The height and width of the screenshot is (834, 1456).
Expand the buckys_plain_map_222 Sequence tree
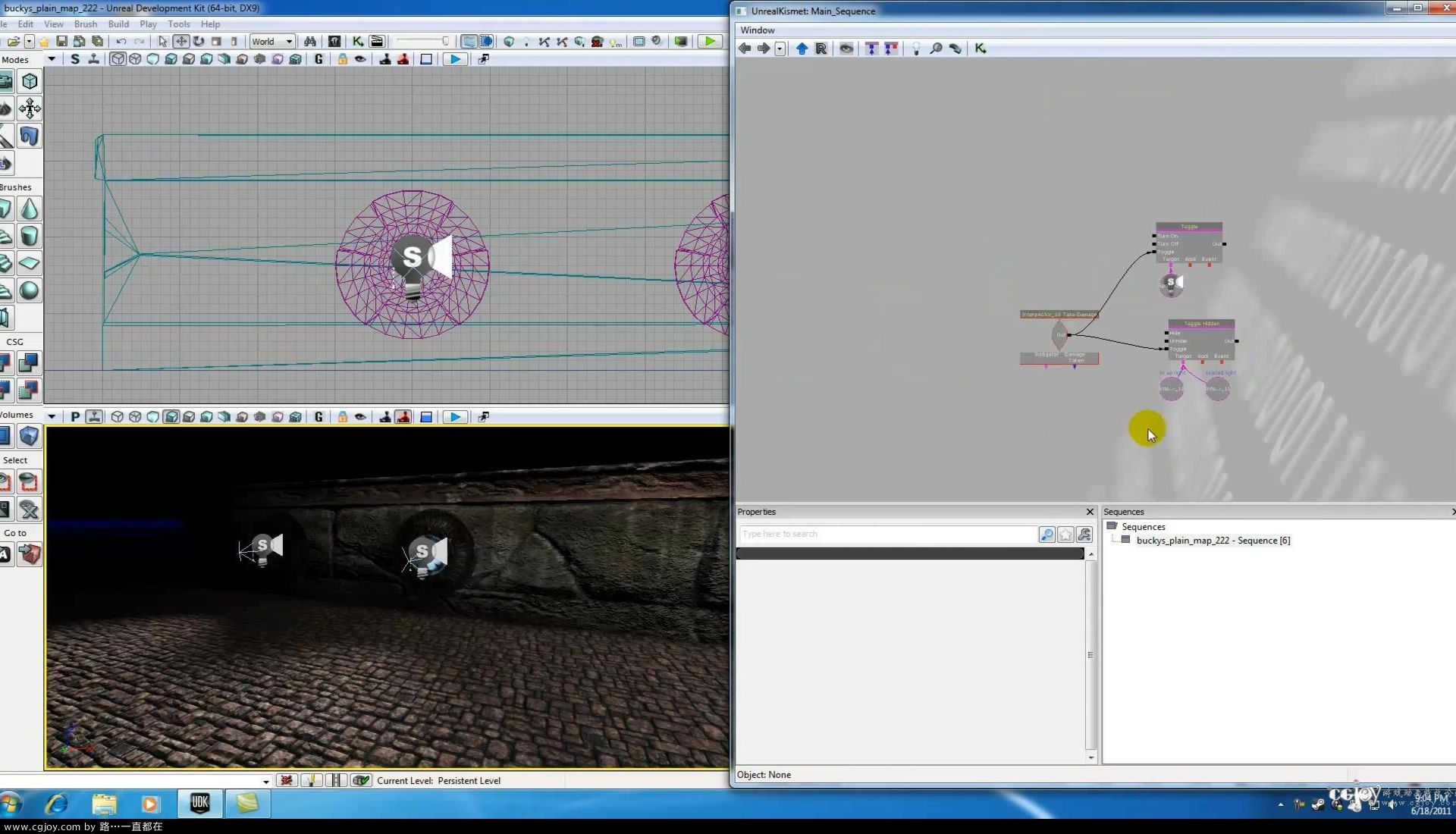1112,540
